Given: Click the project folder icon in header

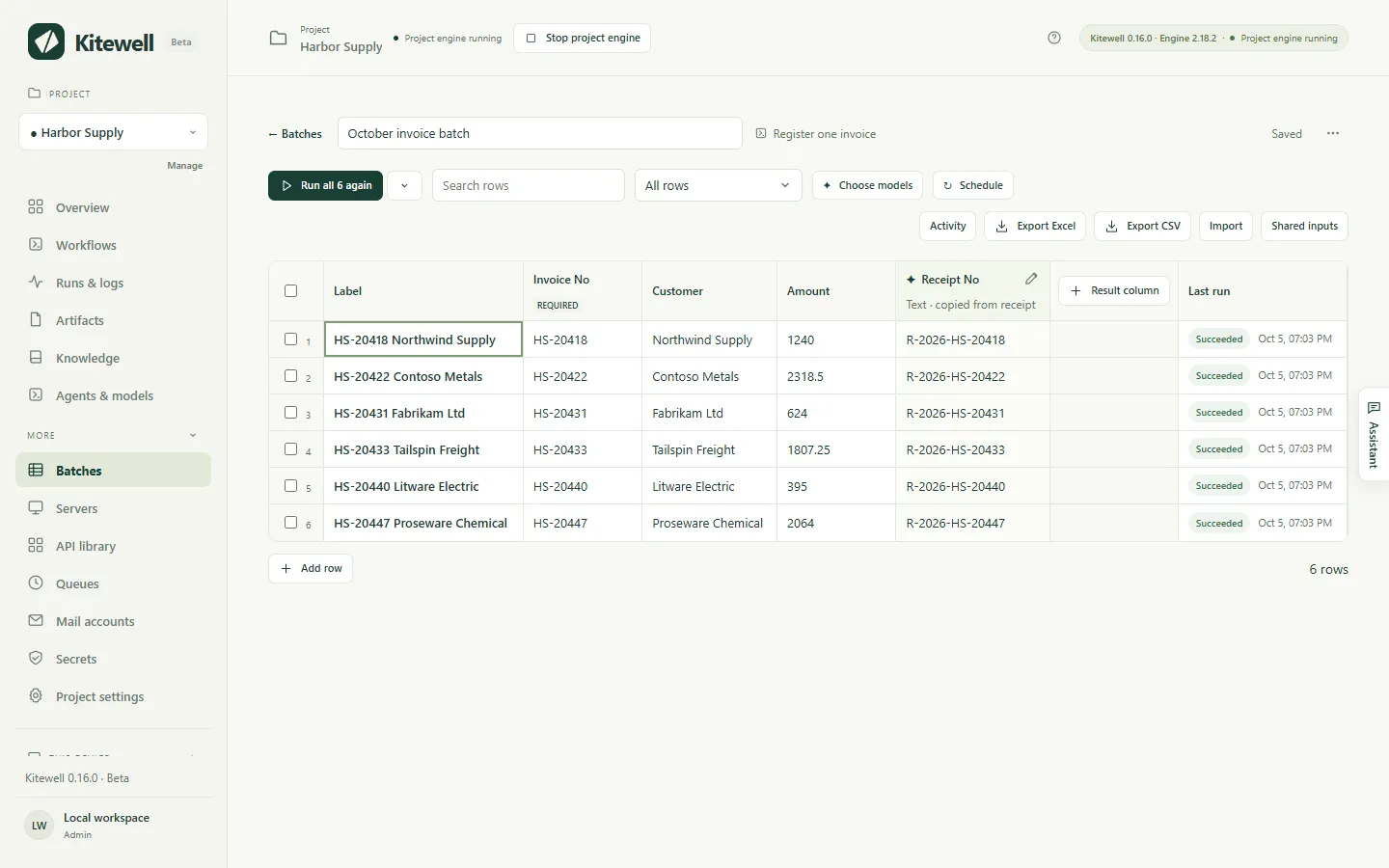Looking at the screenshot, I should 278,39.
